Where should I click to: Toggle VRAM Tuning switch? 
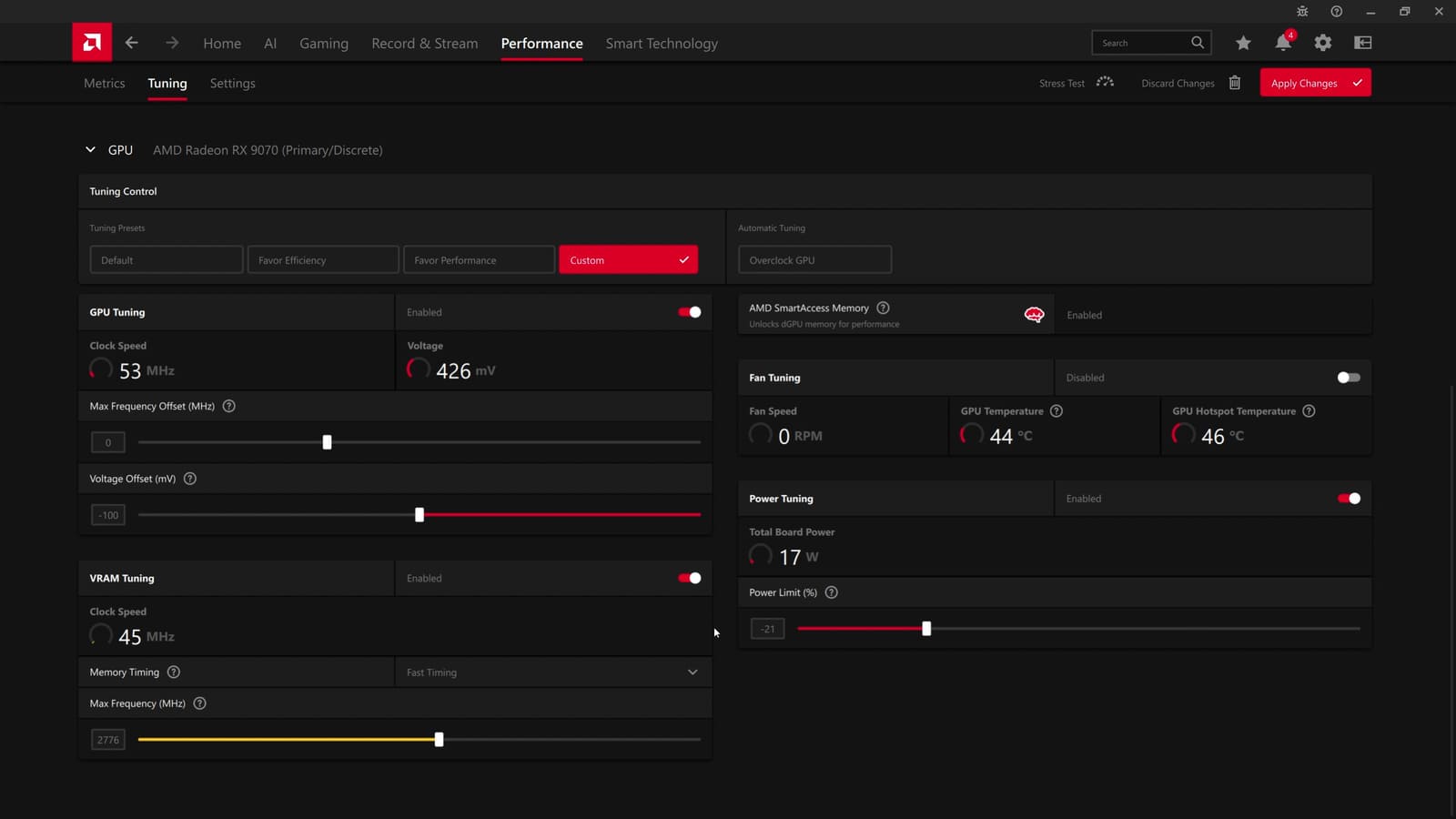point(690,578)
